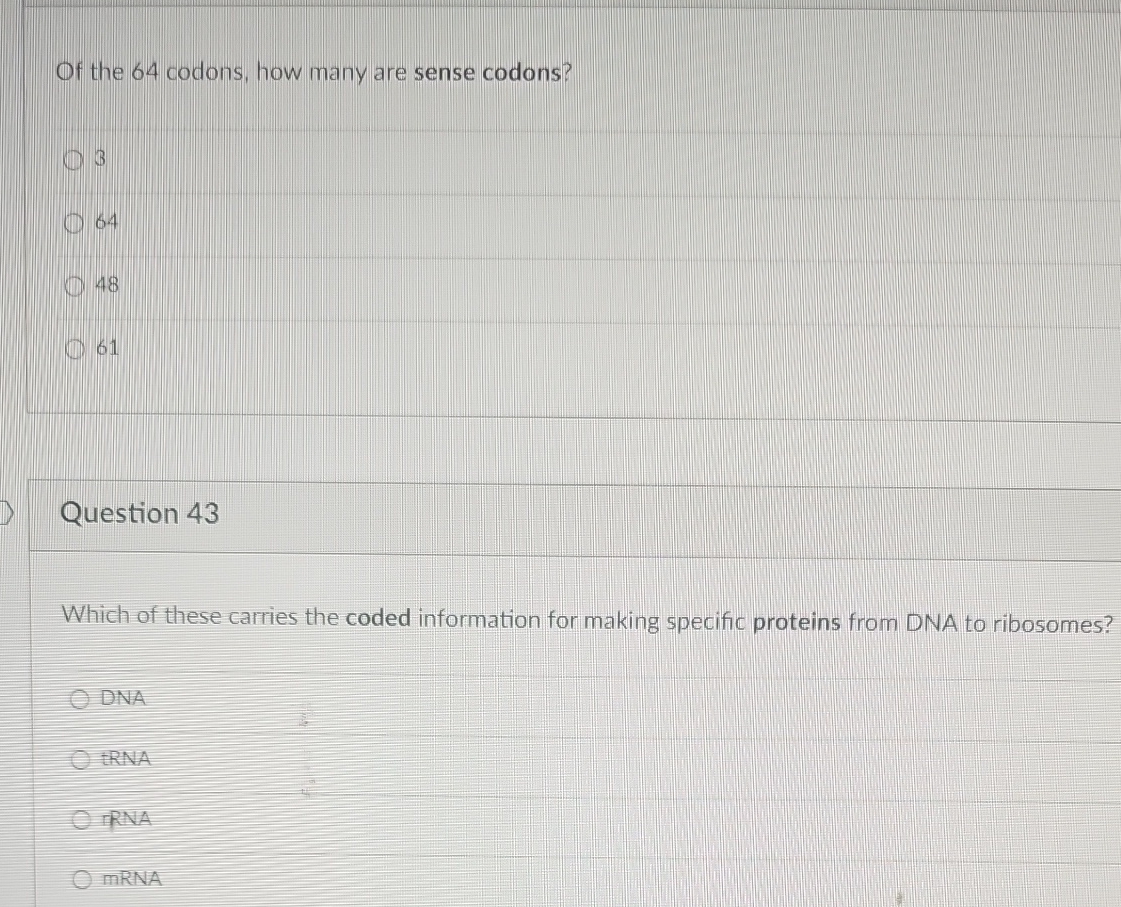The width and height of the screenshot is (1121, 907).
Task: Choose 48 as the answer
Action: pos(72,286)
